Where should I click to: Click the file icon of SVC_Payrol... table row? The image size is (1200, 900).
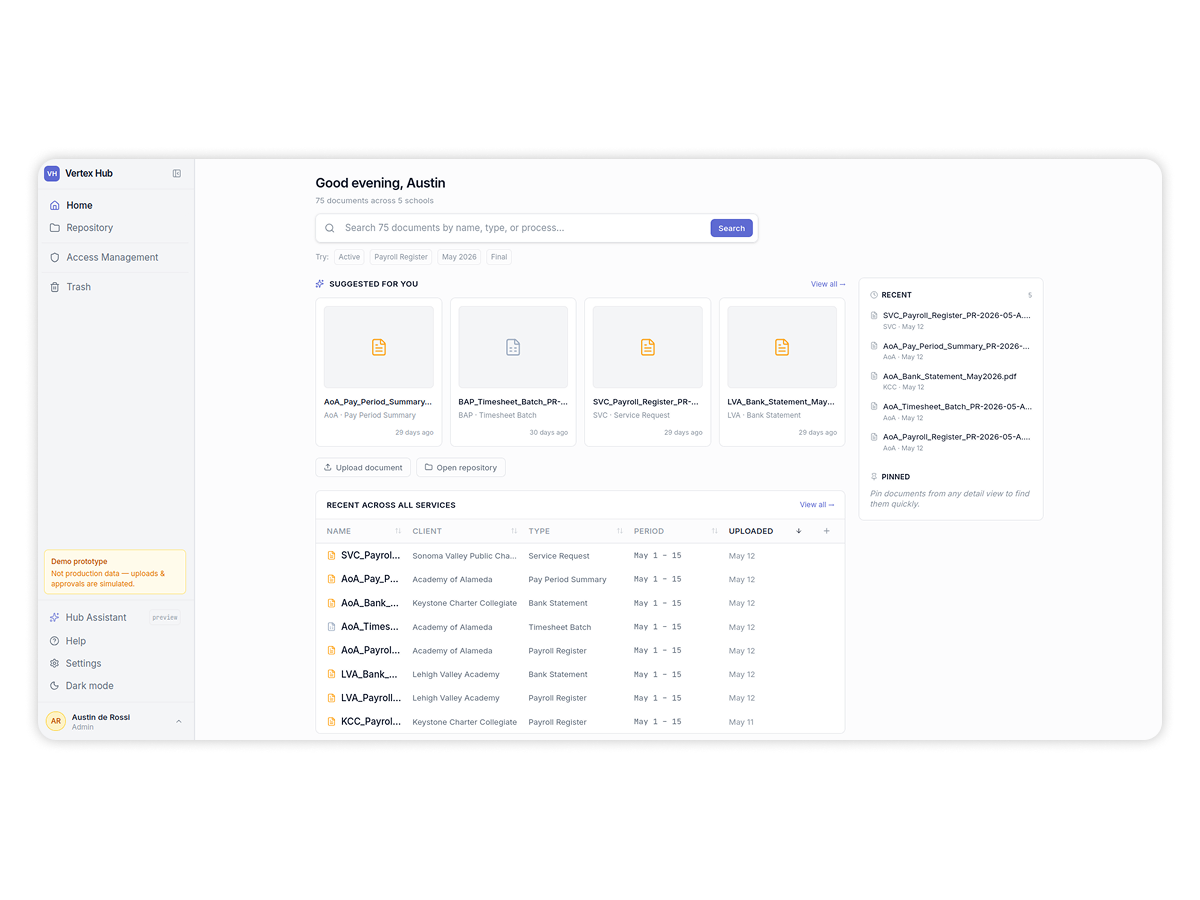tap(332, 555)
